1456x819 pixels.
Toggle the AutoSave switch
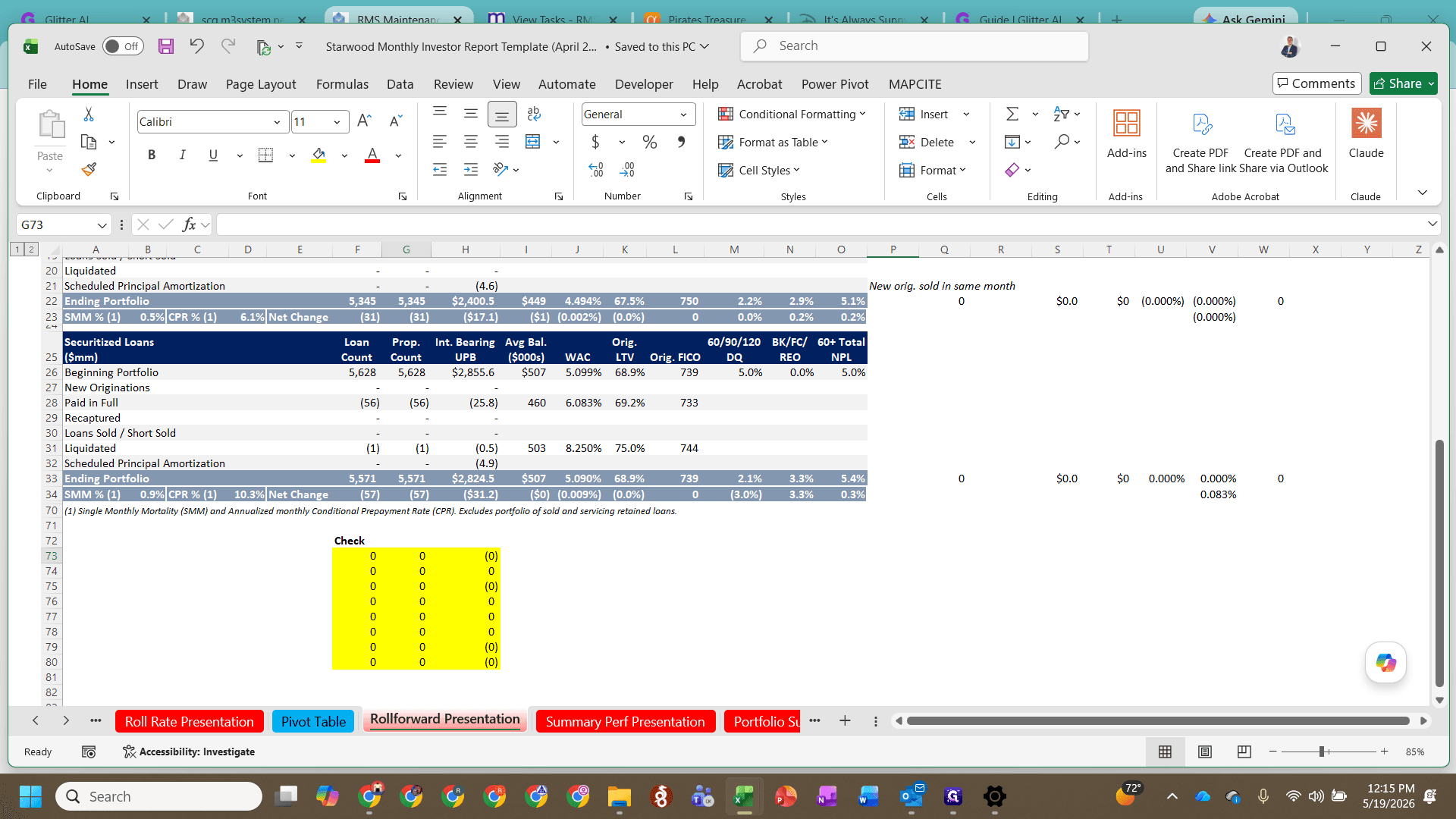point(123,46)
